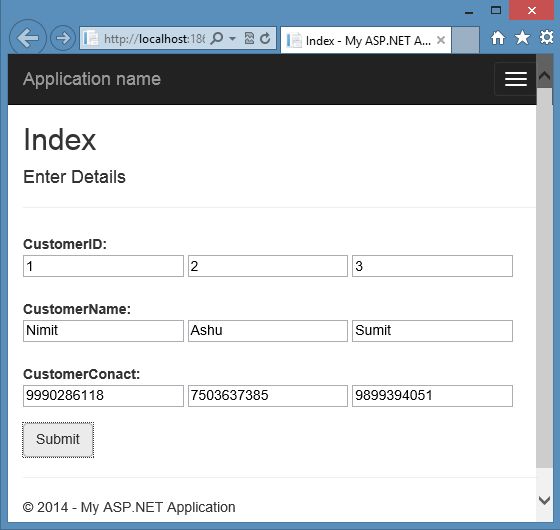Click the CustomerConact: label
The image size is (560, 530).
point(81,374)
